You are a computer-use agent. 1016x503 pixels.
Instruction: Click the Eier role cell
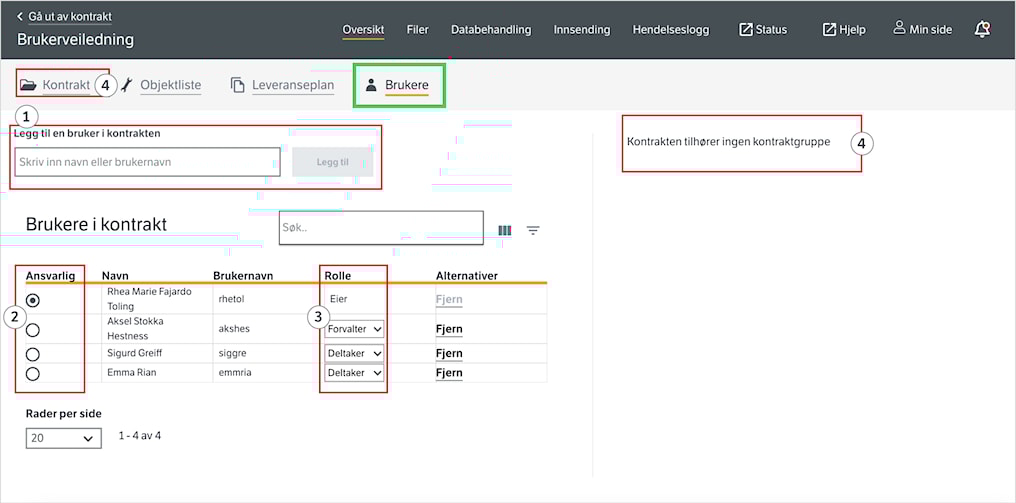(340, 299)
